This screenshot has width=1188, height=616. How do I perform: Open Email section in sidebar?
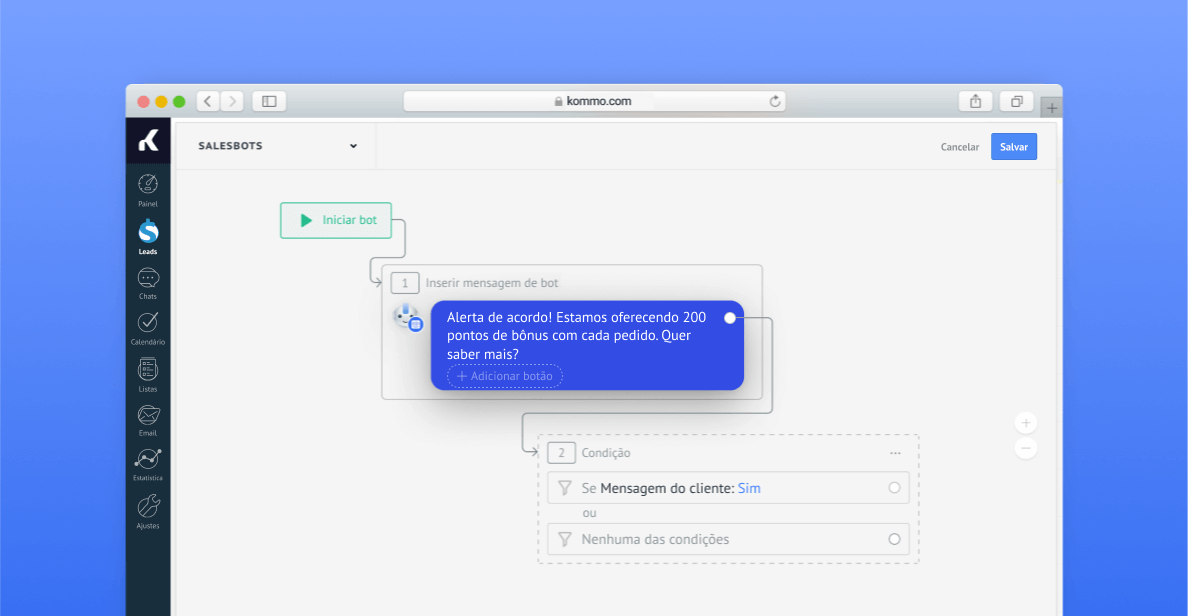pos(148,415)
